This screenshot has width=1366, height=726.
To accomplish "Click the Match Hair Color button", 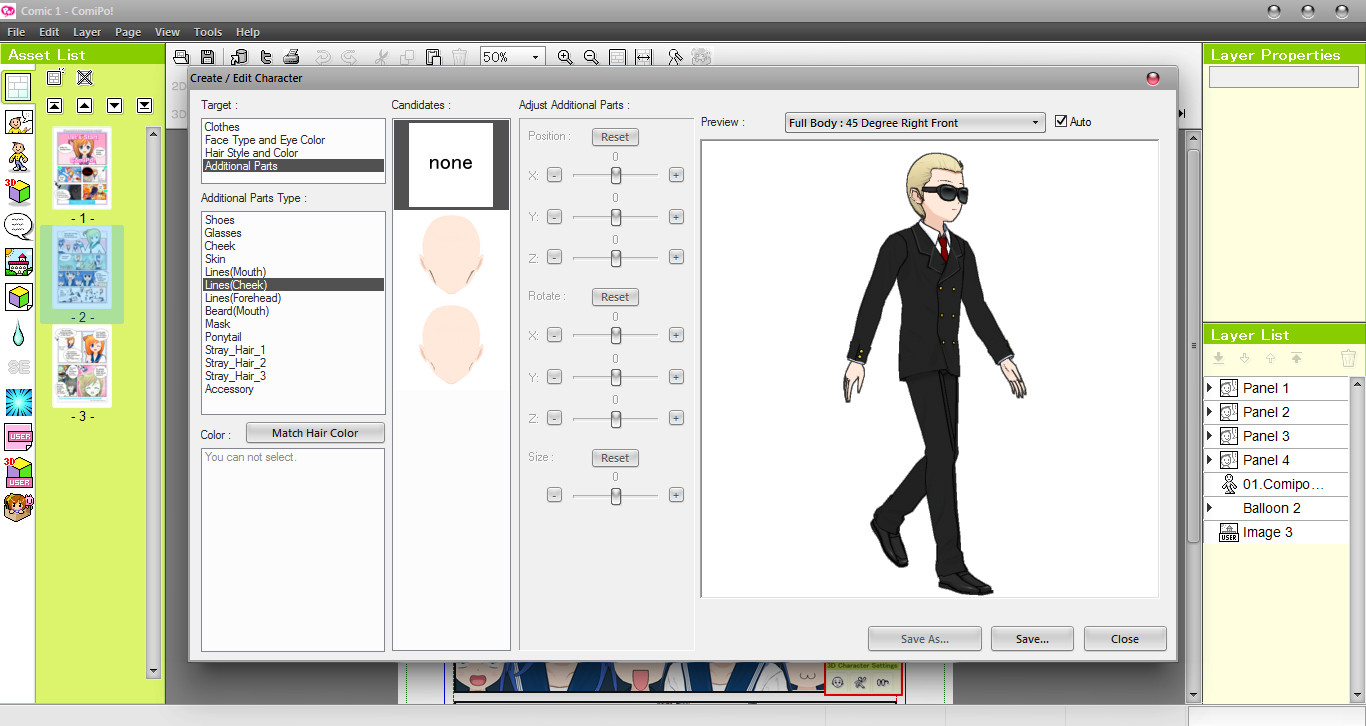I will coord(315,432).
